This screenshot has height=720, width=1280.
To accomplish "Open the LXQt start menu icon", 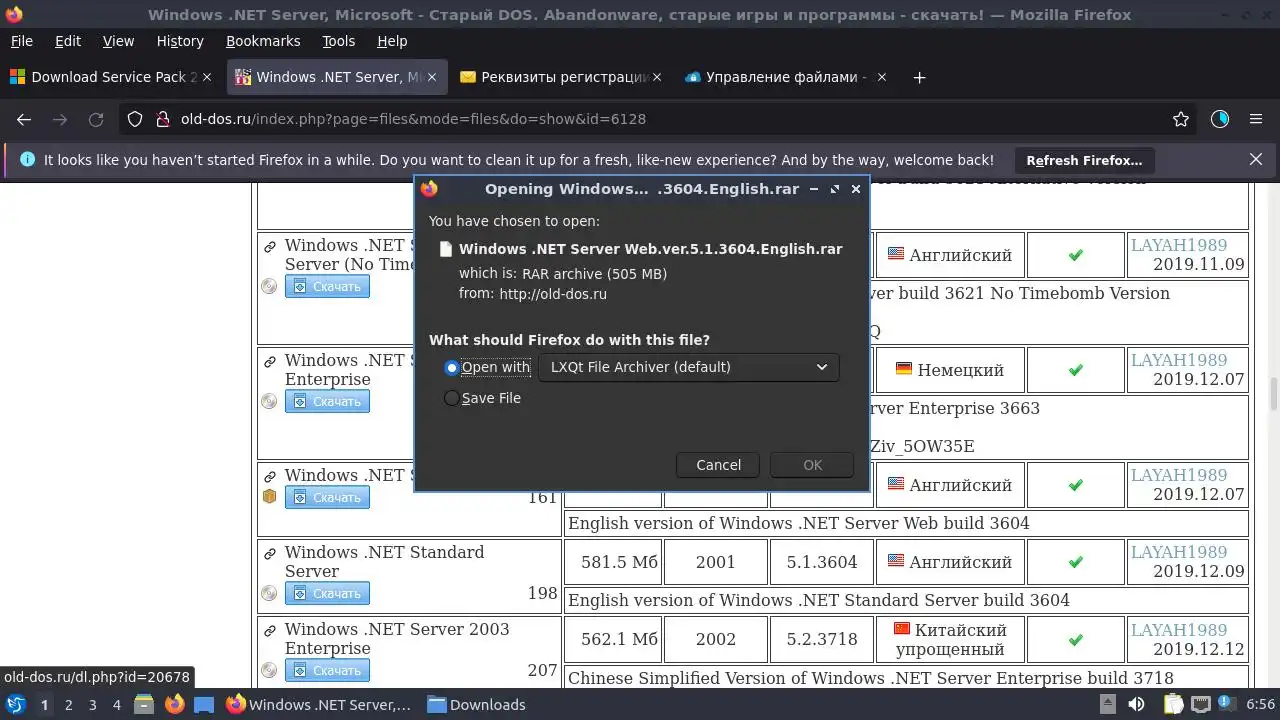I will (x=15, y=705).
